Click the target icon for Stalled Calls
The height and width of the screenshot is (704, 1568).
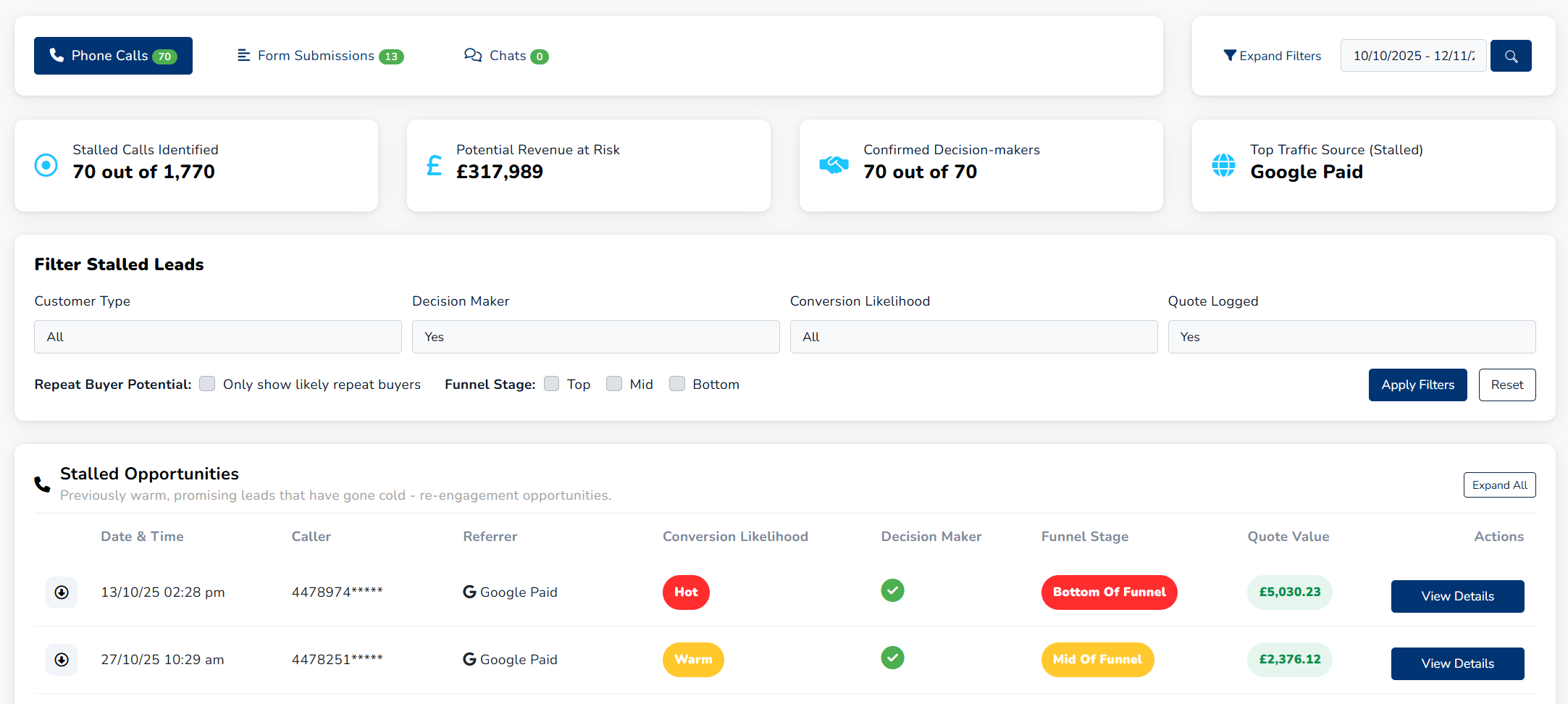click(46, 165)
